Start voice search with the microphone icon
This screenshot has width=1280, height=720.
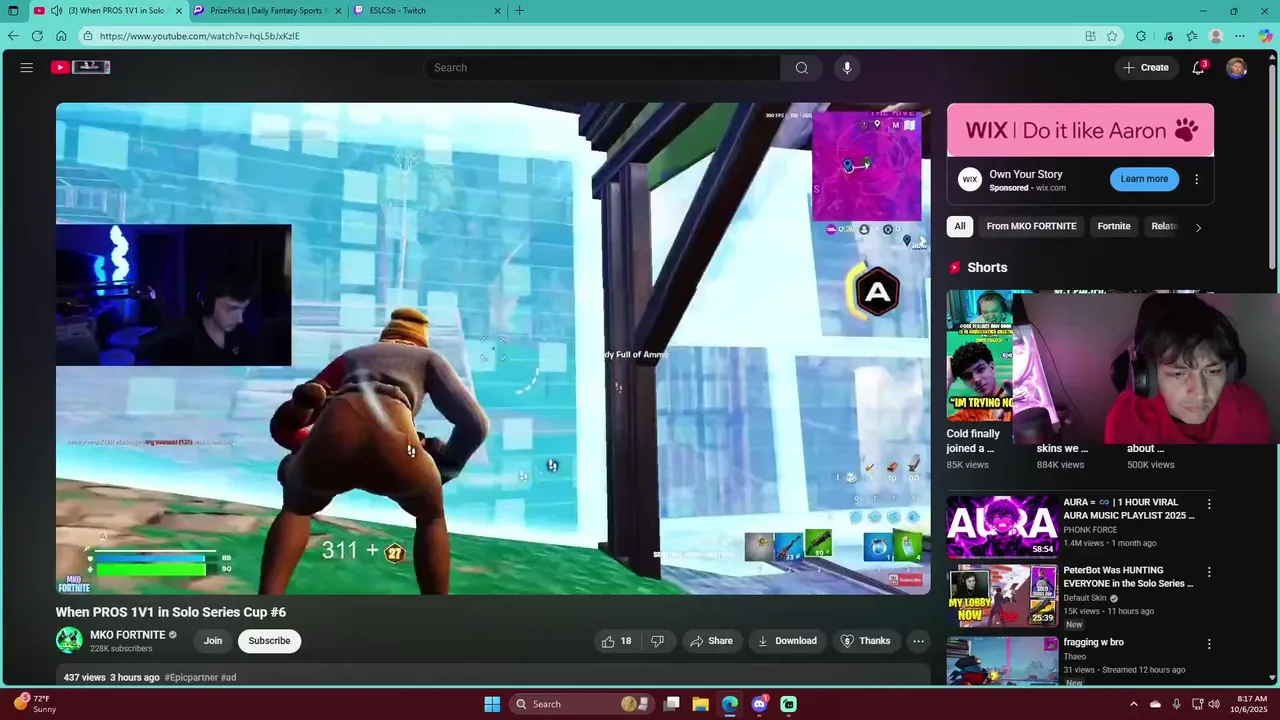[x=847, y=68]
